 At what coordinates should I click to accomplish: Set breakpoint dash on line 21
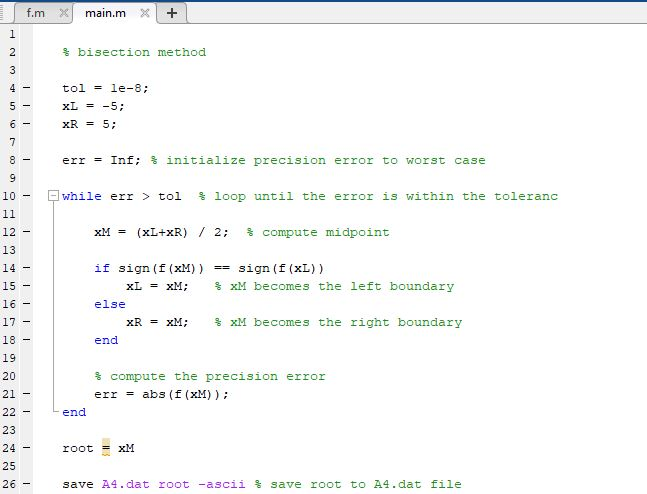pyautogui.click(x=26, y=394)
